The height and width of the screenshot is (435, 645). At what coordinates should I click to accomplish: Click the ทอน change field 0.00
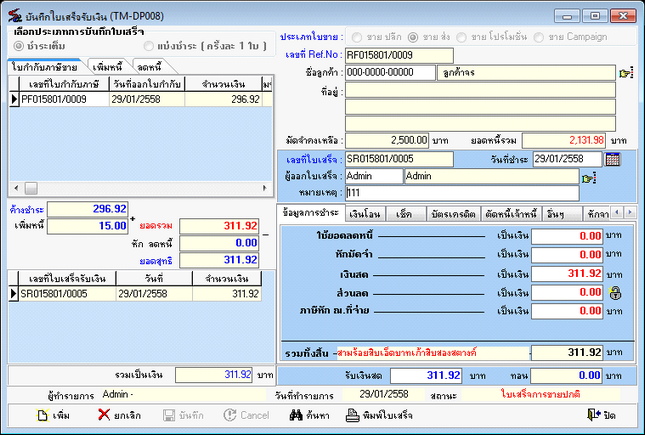(567, 375)
